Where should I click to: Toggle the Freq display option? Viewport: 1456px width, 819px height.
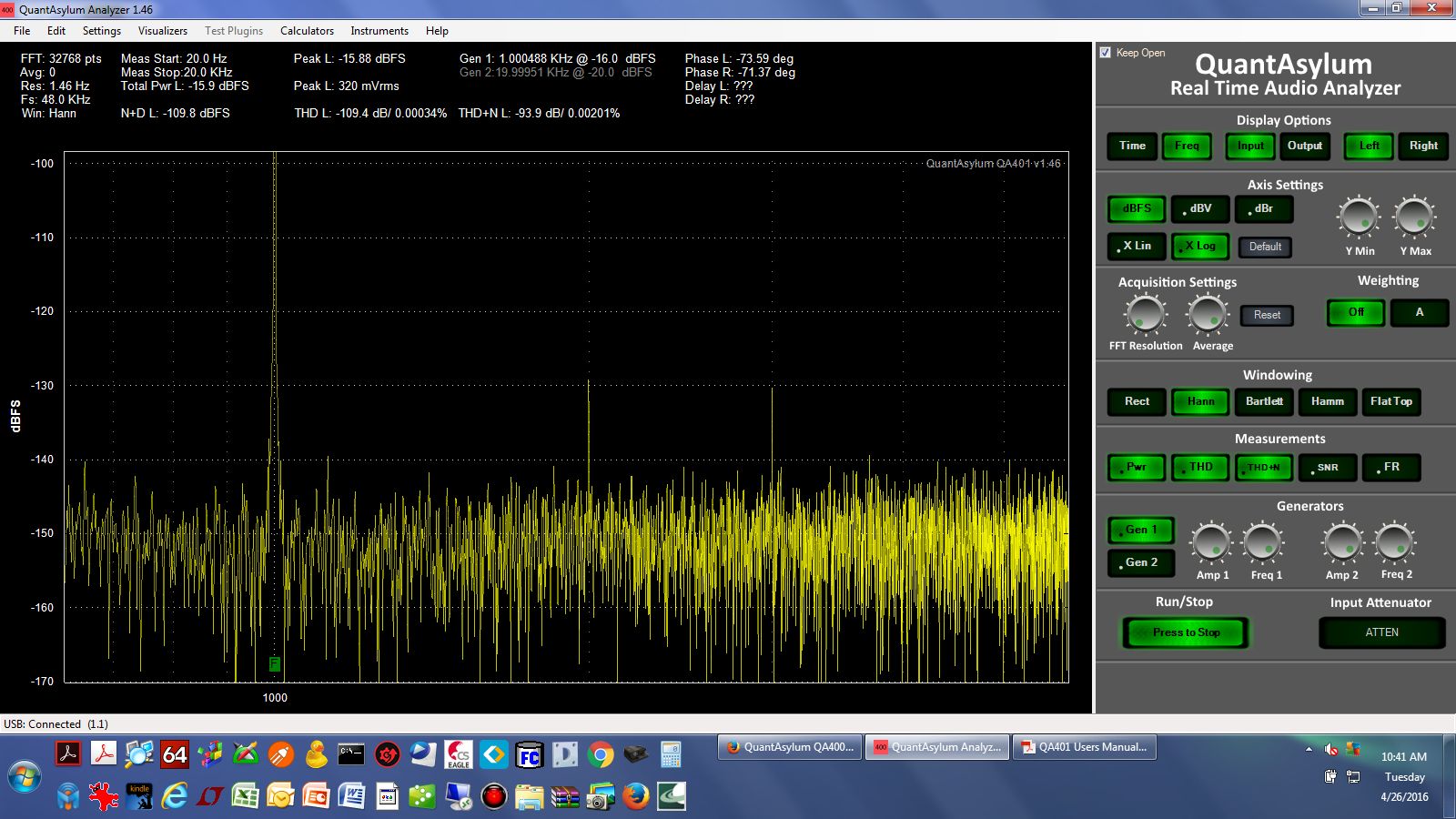pos(1187,146)
